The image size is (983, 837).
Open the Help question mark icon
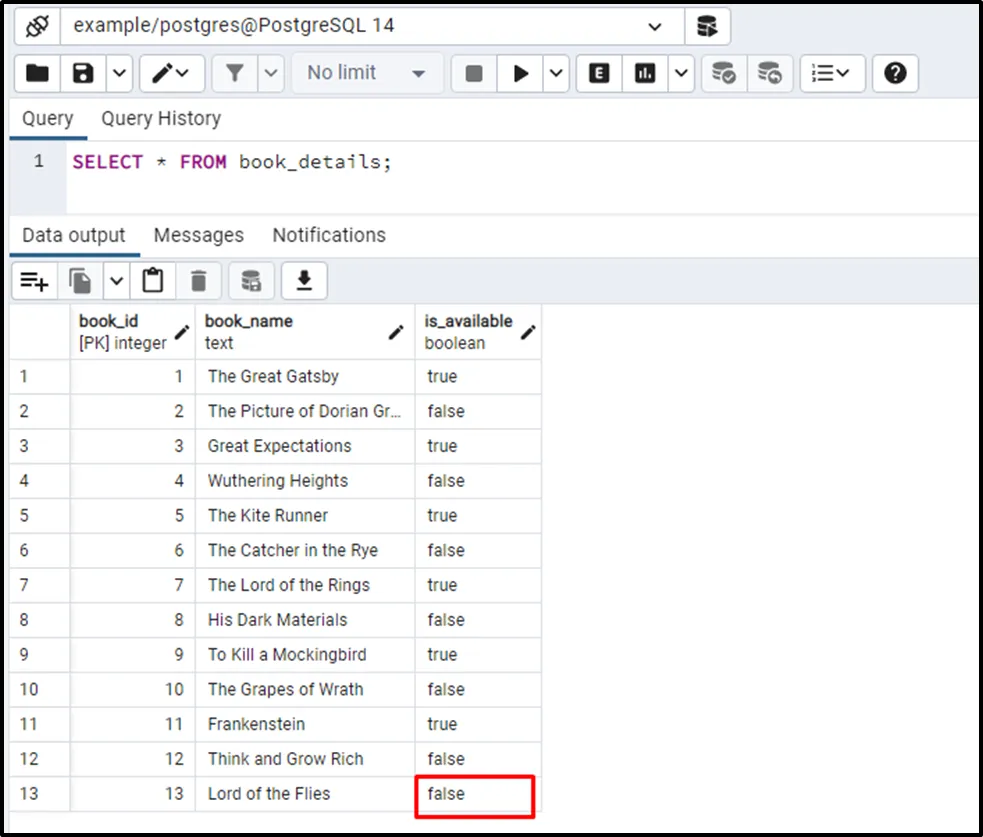point(895,73)
